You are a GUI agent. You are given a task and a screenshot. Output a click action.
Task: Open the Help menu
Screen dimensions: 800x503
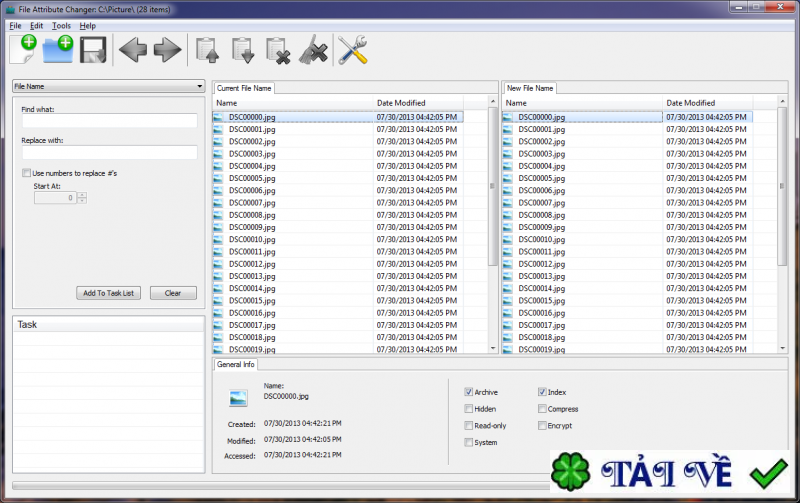click(87, 26)
